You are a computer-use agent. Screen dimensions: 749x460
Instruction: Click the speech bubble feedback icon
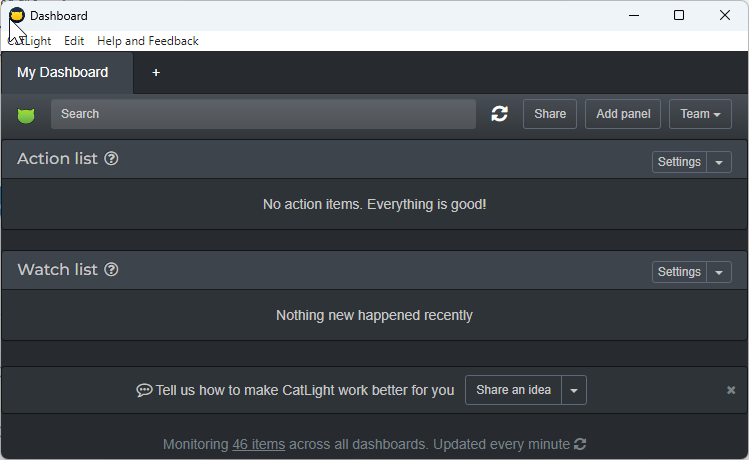(144, 390)
